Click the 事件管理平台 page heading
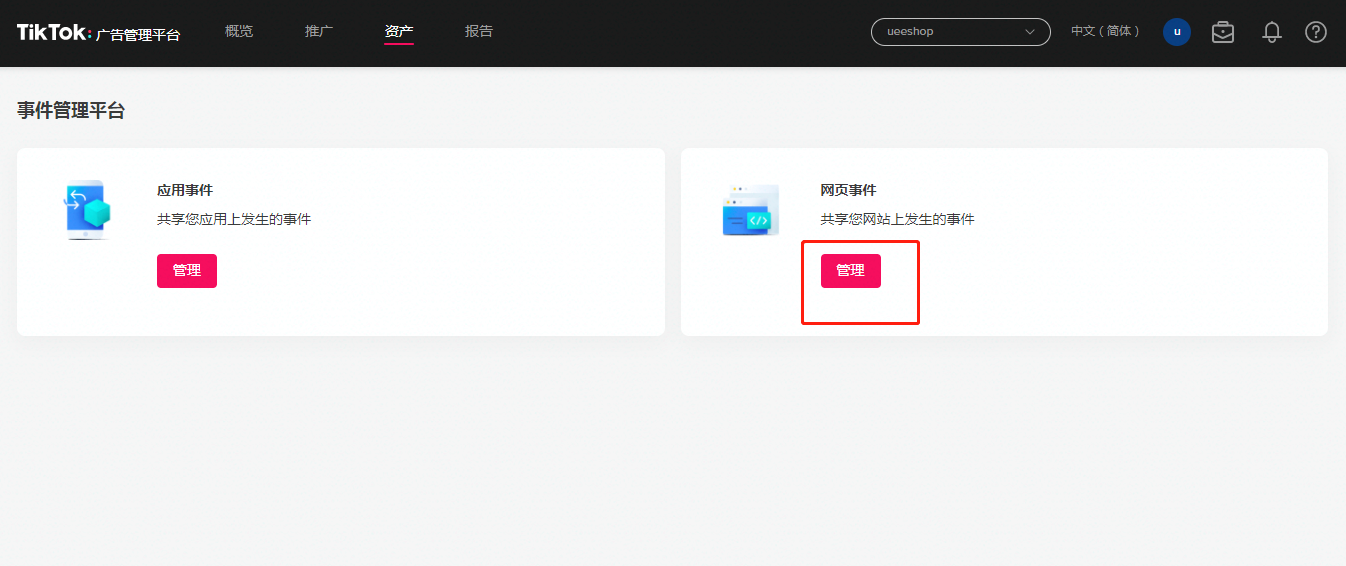Image resolution: width=1346 pixels, height=566 pixels. point(71,111)
